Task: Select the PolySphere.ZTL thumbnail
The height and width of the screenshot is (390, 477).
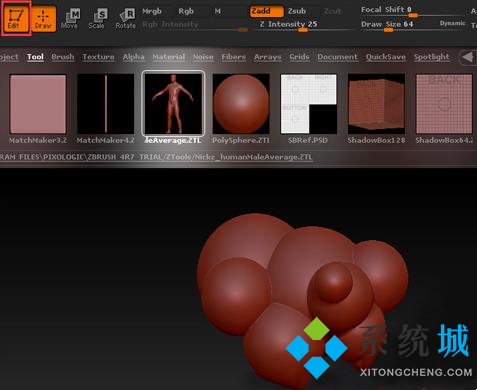Action: pos(241,104)
